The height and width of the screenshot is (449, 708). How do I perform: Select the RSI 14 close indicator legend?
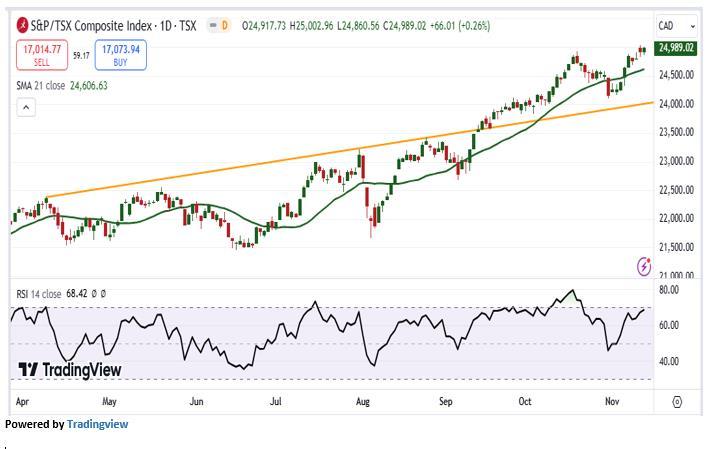click(40, 294)
